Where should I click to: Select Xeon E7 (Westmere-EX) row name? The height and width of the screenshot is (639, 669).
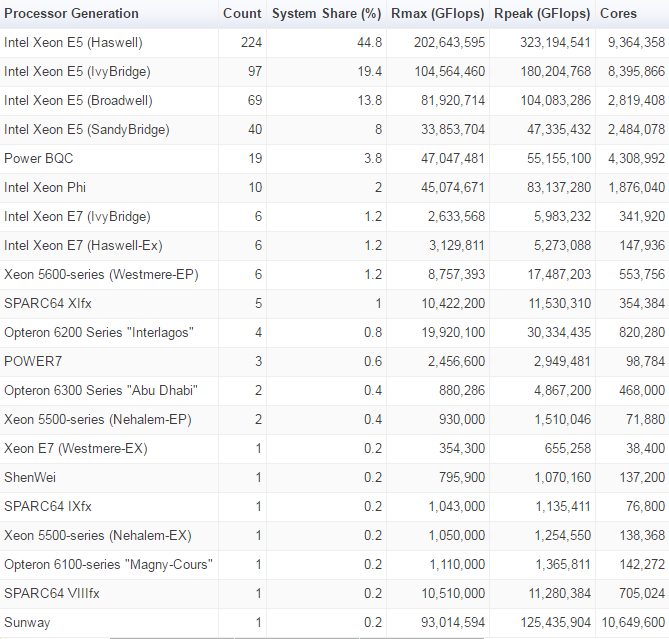click(x=76, y=449)
